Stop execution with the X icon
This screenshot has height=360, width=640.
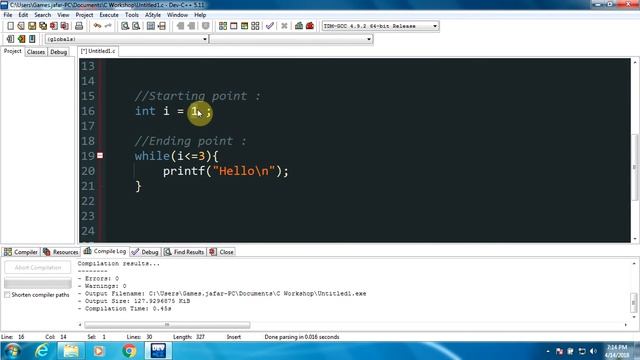(x=284, y=26)
